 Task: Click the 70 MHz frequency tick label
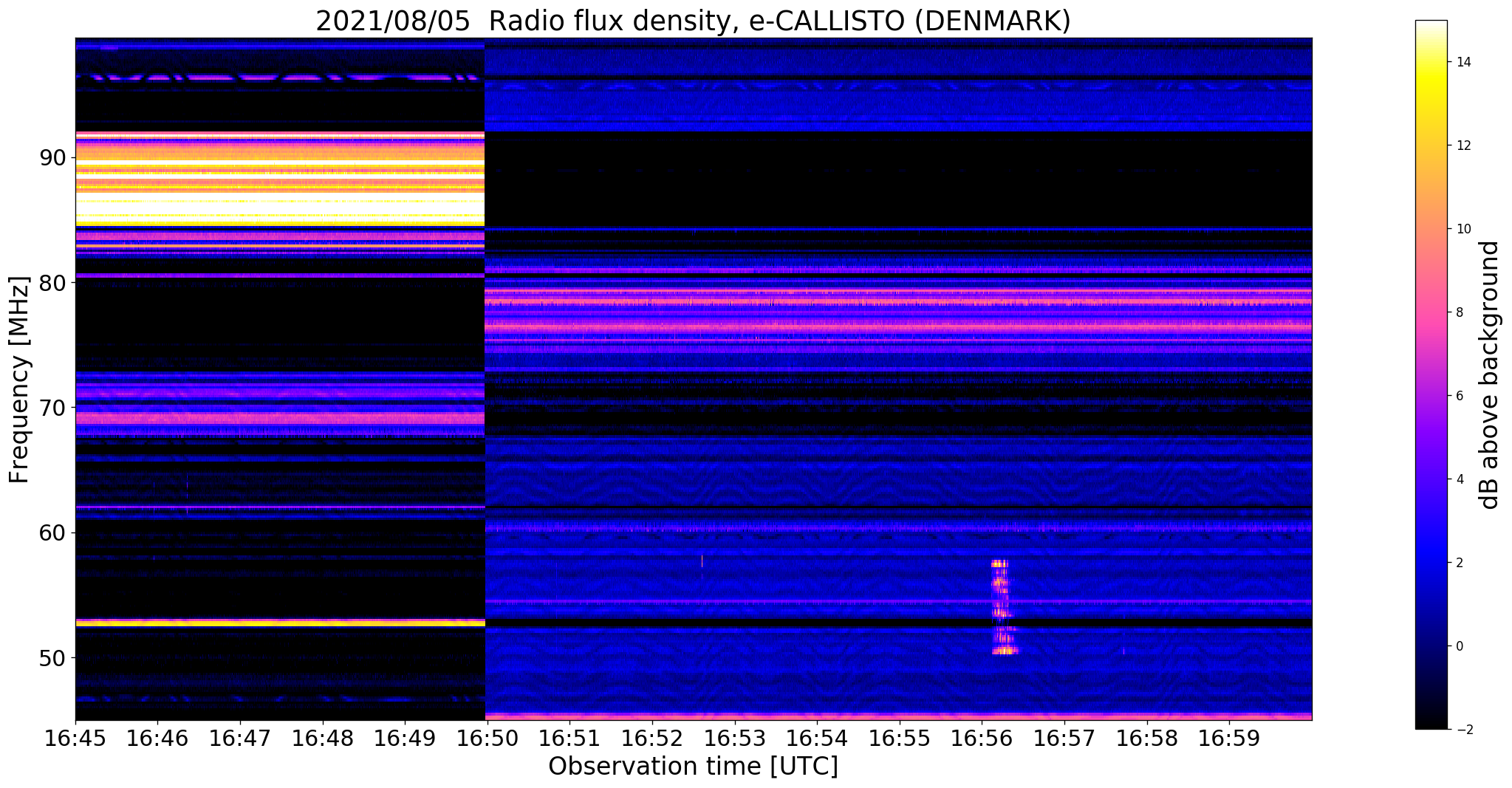(54, 407)
